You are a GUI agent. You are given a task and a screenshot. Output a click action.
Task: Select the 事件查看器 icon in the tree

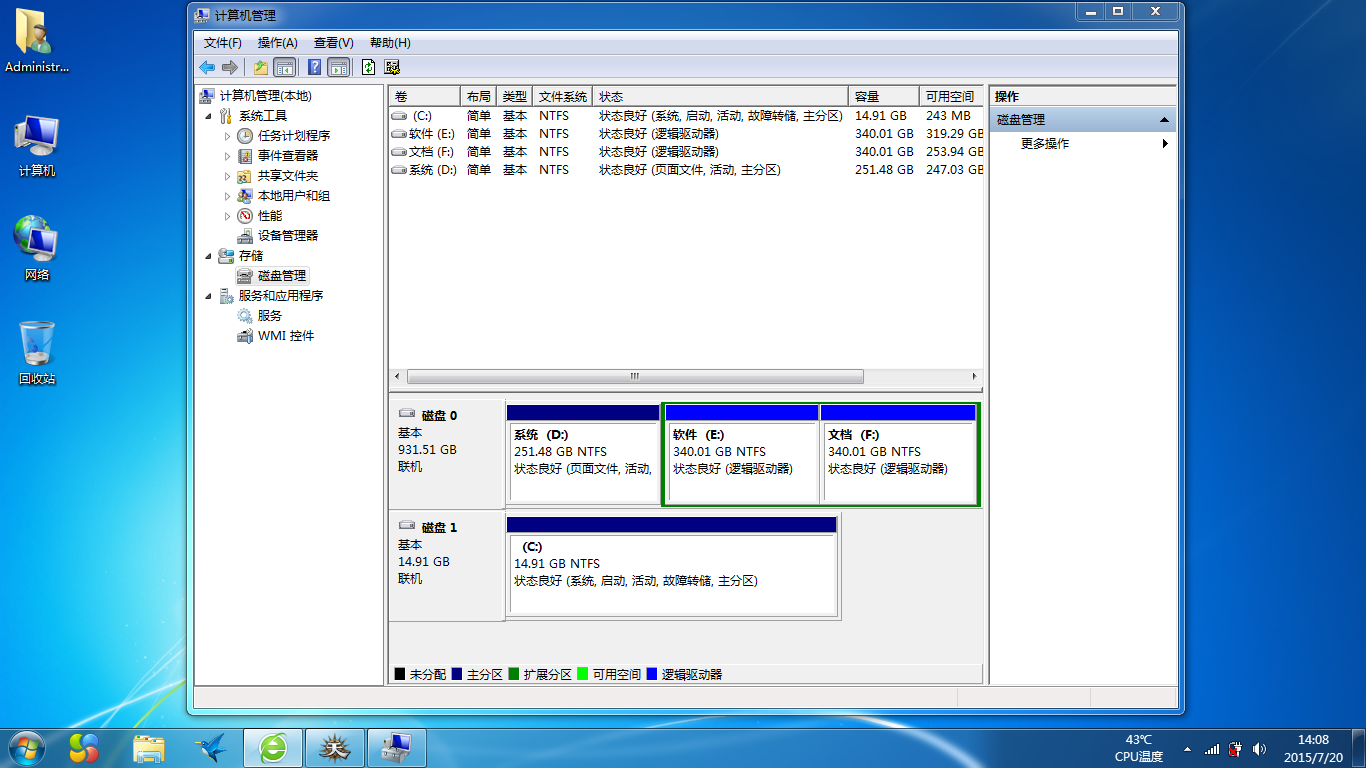pyautogui.click(x=245, y=156)
